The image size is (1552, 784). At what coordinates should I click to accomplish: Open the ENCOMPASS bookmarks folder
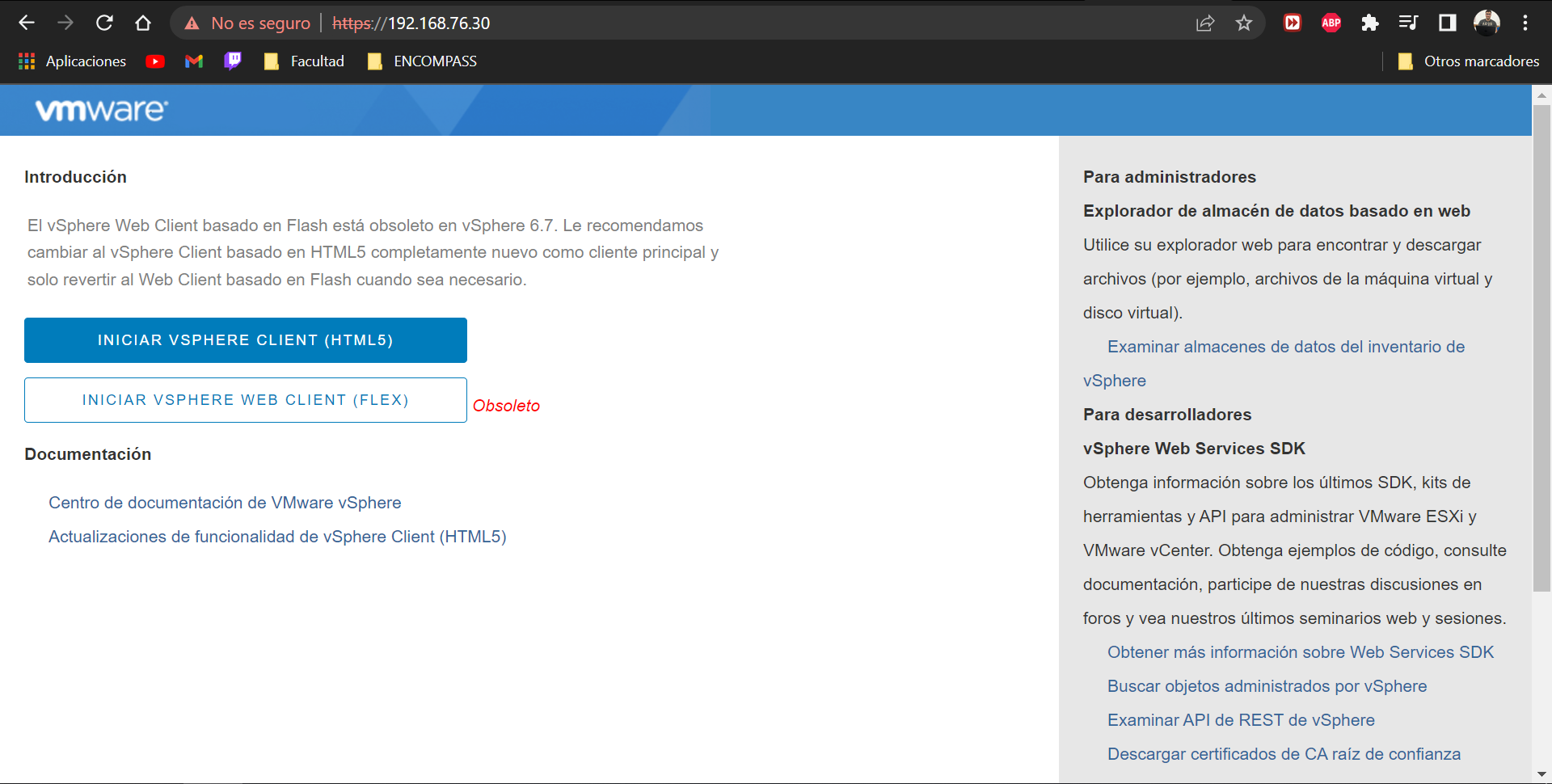tap(422, 61)
